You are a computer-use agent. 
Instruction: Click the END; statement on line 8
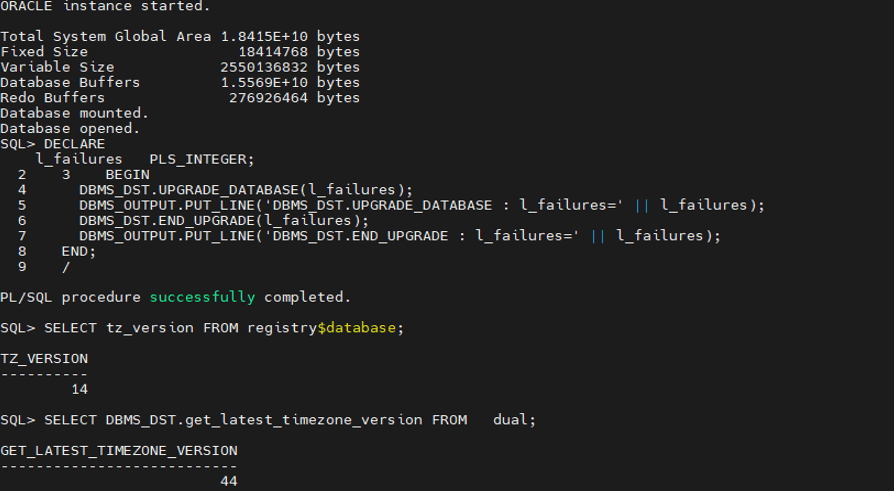79,251
